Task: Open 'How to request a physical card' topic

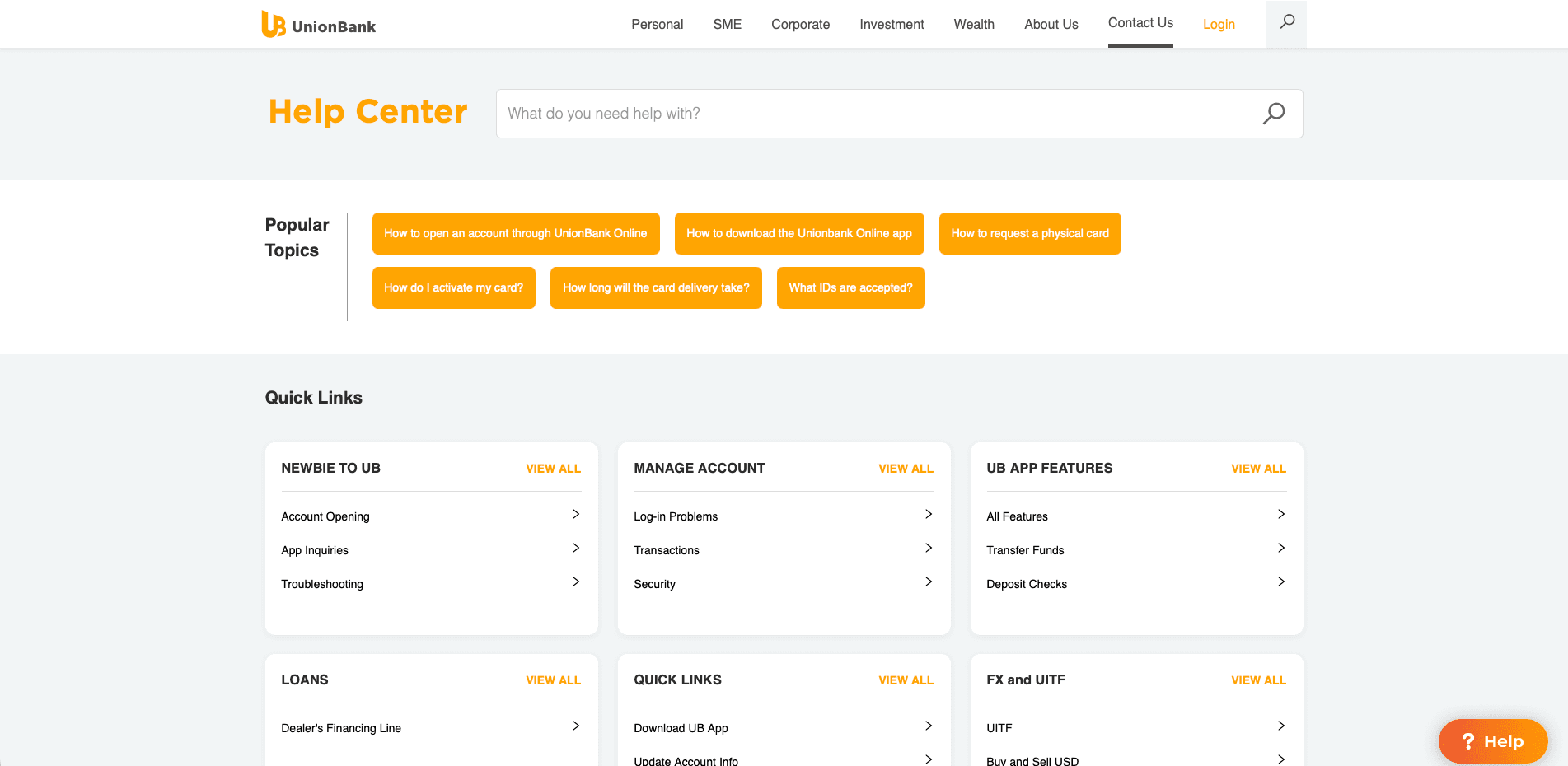Action: click(1030, 234)
